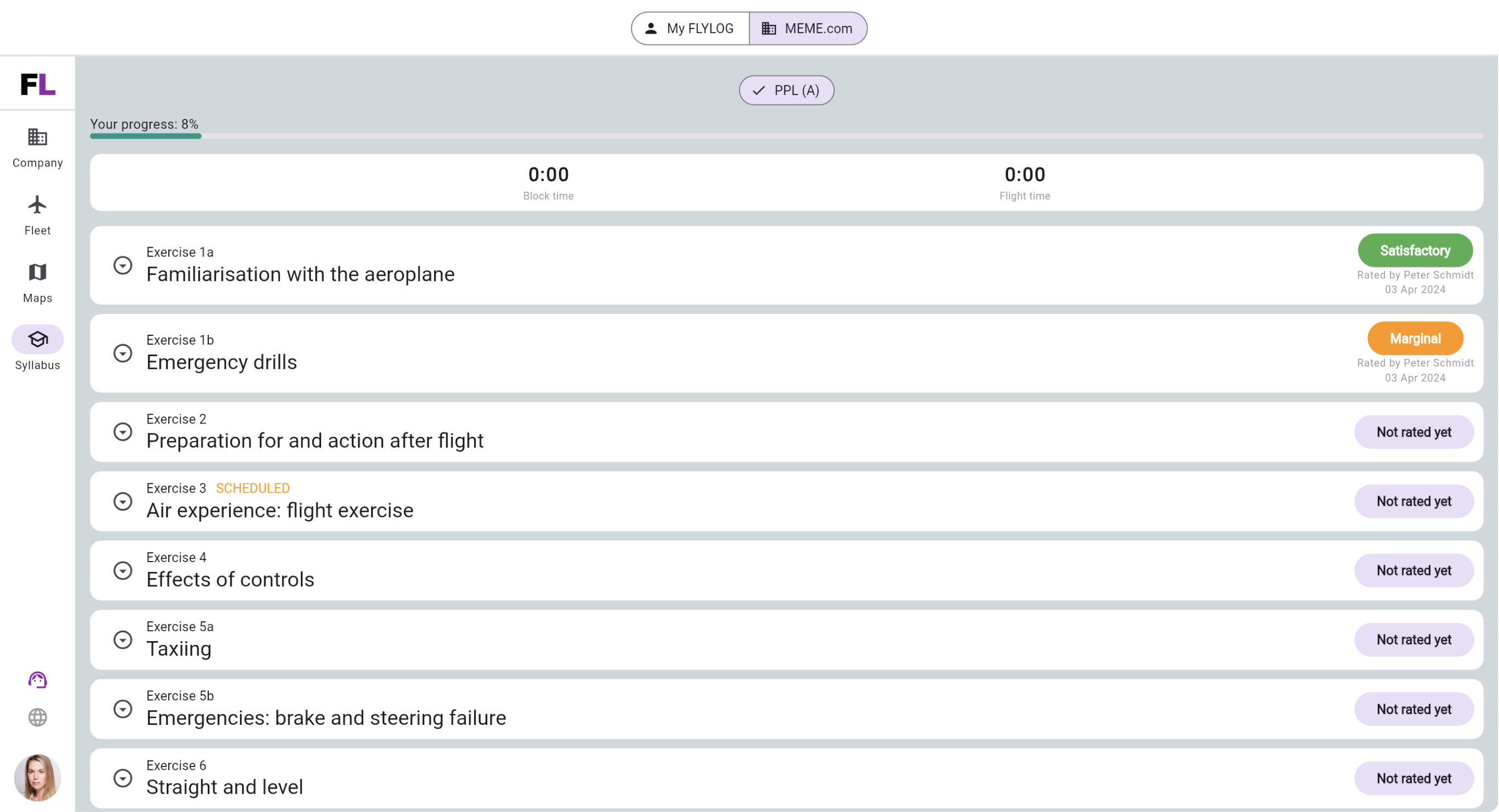Click Not rated yet for Straight and level

(1413, 779)
